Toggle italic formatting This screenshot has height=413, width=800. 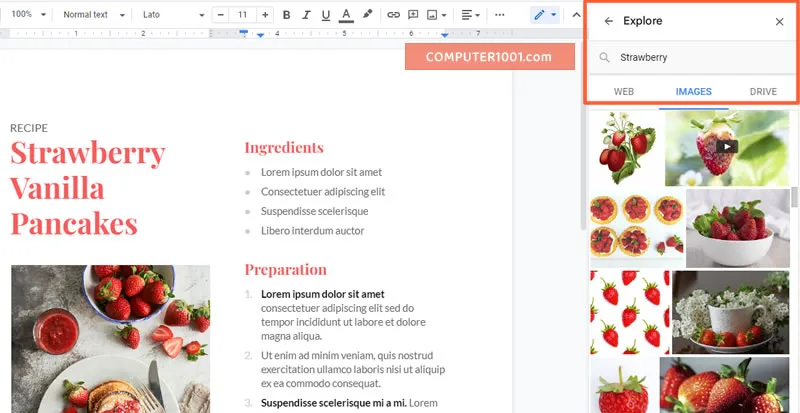[x=306, y=15]
